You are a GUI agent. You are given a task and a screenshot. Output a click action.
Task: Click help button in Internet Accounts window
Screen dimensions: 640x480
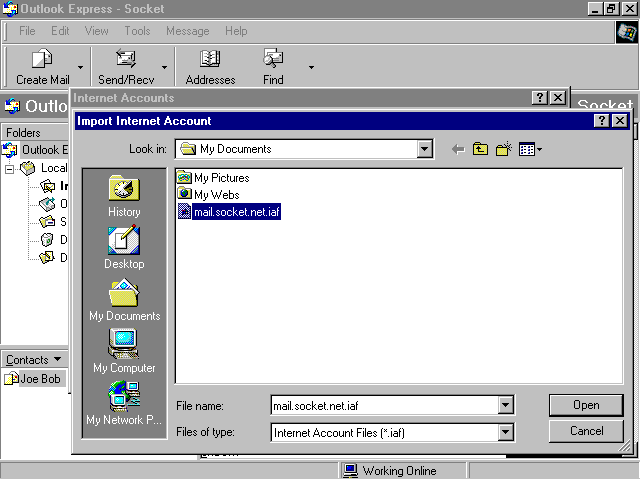[x=540, y=98]
